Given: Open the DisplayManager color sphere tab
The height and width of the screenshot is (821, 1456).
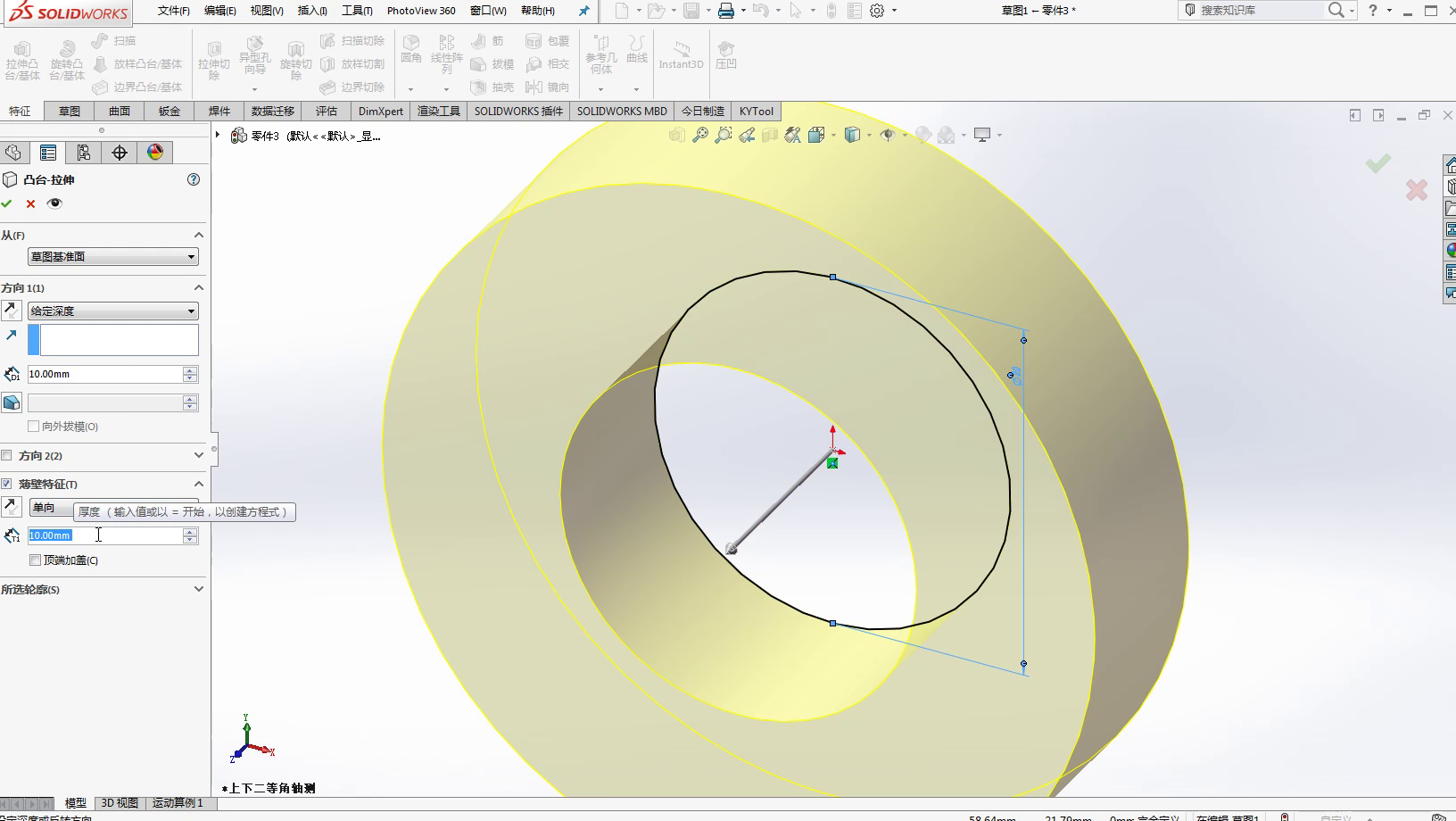Looking at the screenshot, I should pos(155,153).
